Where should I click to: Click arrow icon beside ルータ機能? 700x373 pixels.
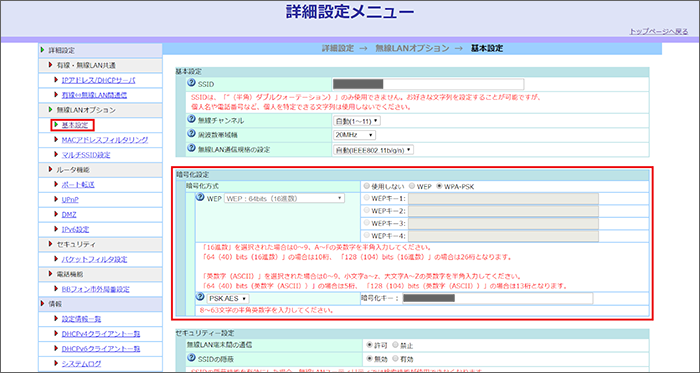pos(50,170)
